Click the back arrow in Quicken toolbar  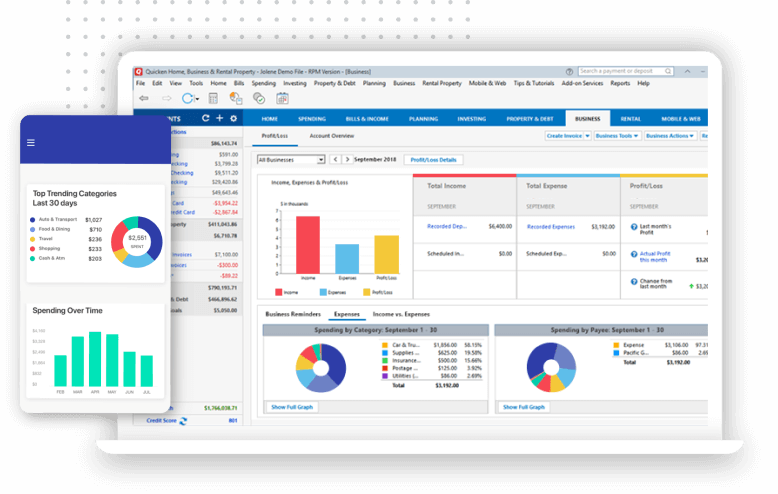[x=144, y=98]
